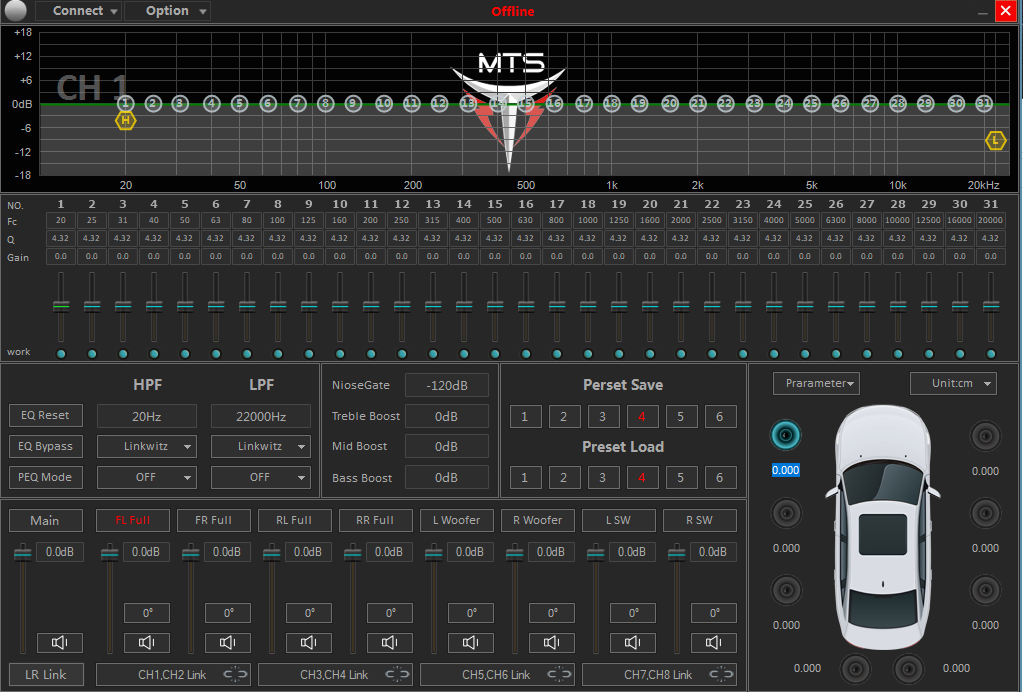This screenshot has height=692, width=1023.
Task: Click the yellow H high-pass marker on graph
Action: 125,121
